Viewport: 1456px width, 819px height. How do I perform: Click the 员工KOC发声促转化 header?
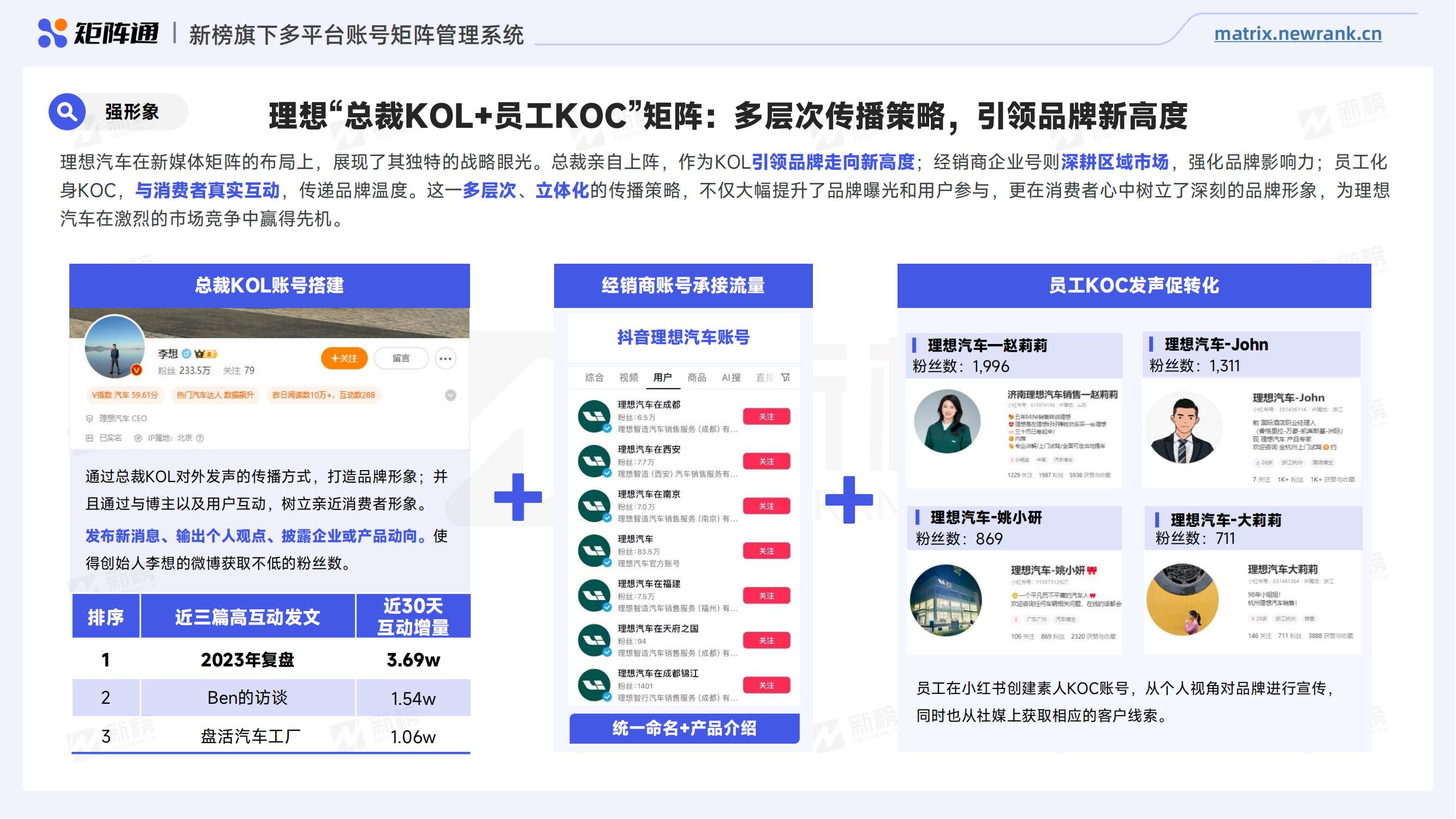[1134, 286]
